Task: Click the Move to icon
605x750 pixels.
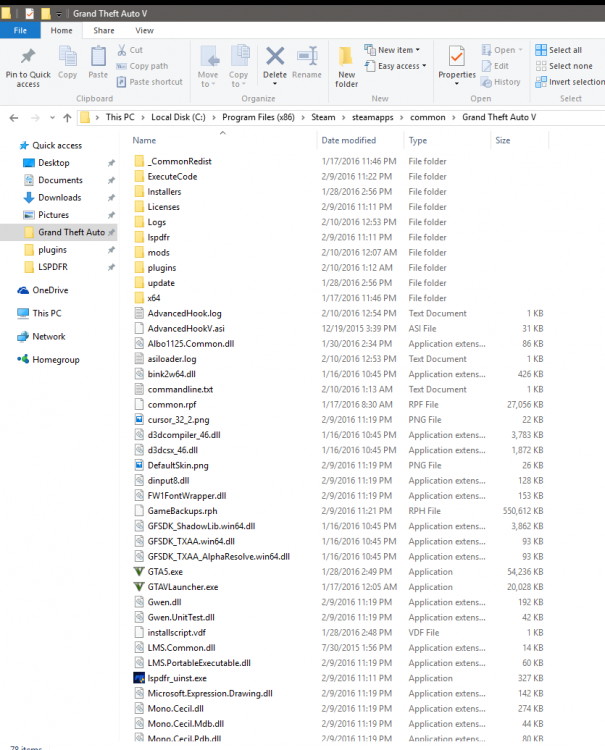Action: coord(209,56)
